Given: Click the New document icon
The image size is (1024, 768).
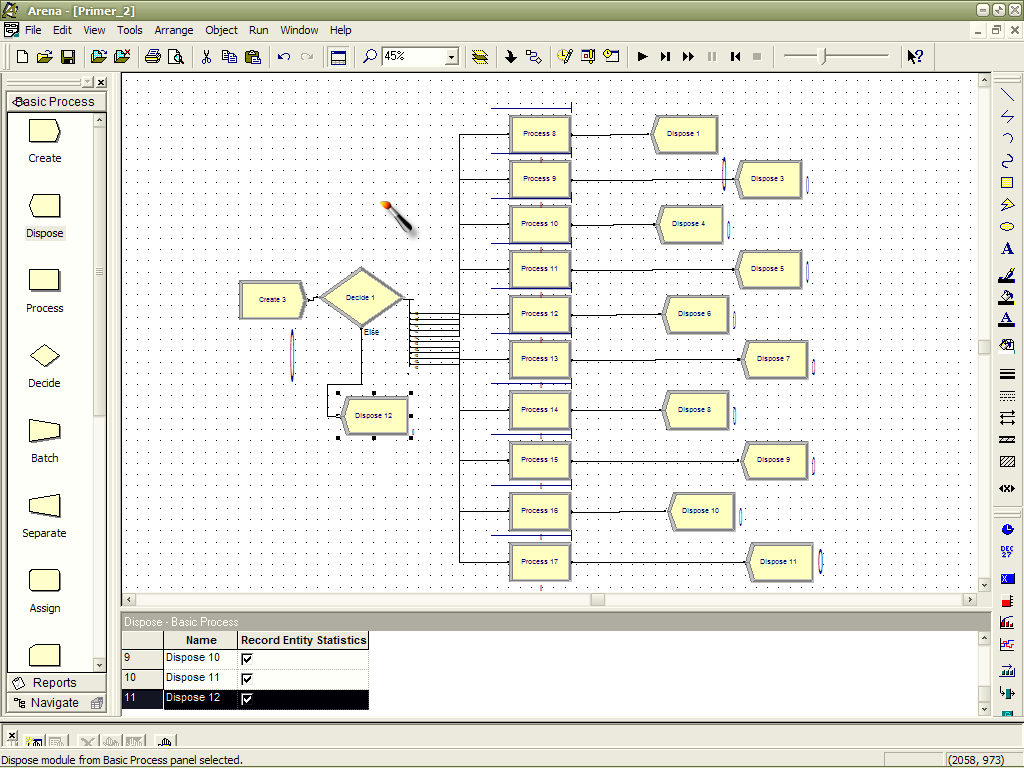Looking at the screenshot, I should tap(22, 57).
